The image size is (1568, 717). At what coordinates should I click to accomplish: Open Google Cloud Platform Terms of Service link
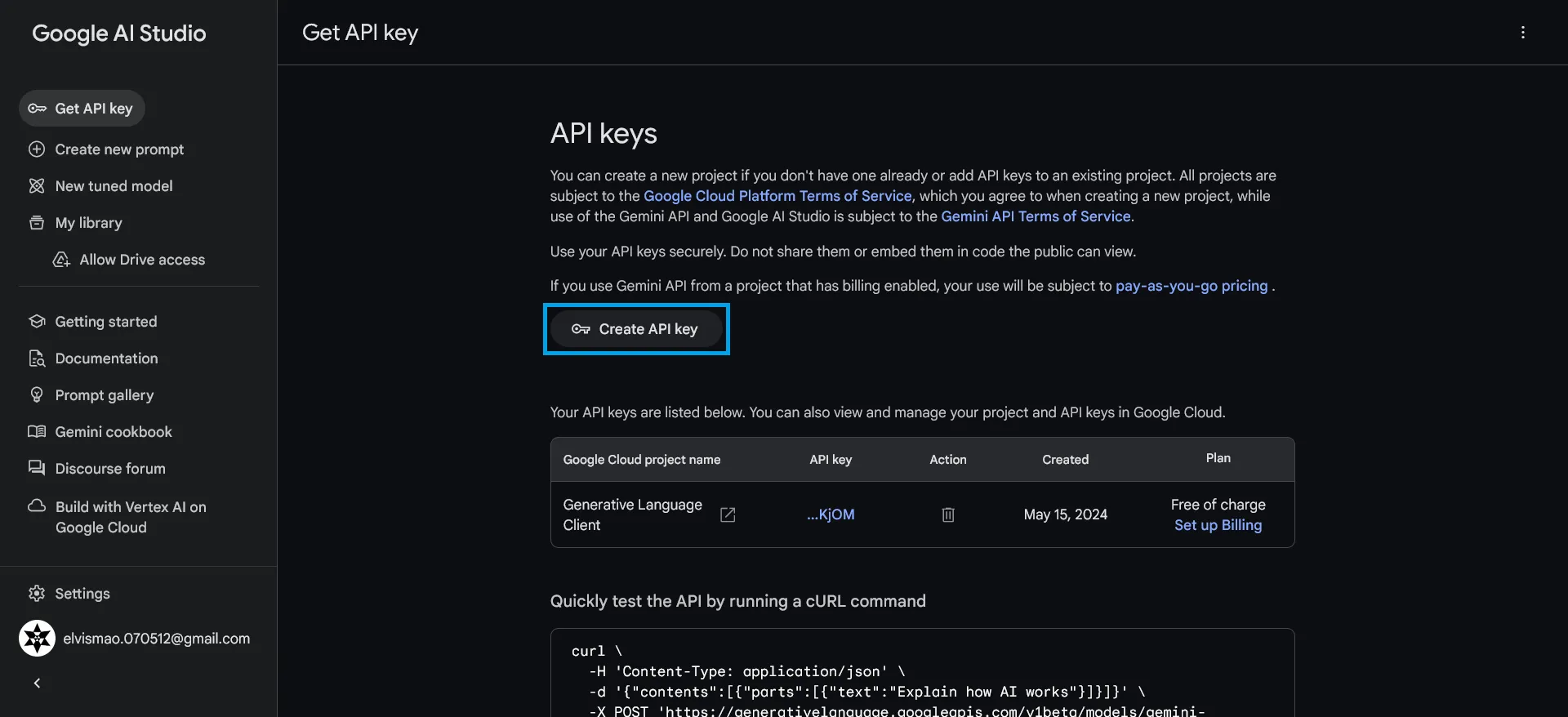777,196
